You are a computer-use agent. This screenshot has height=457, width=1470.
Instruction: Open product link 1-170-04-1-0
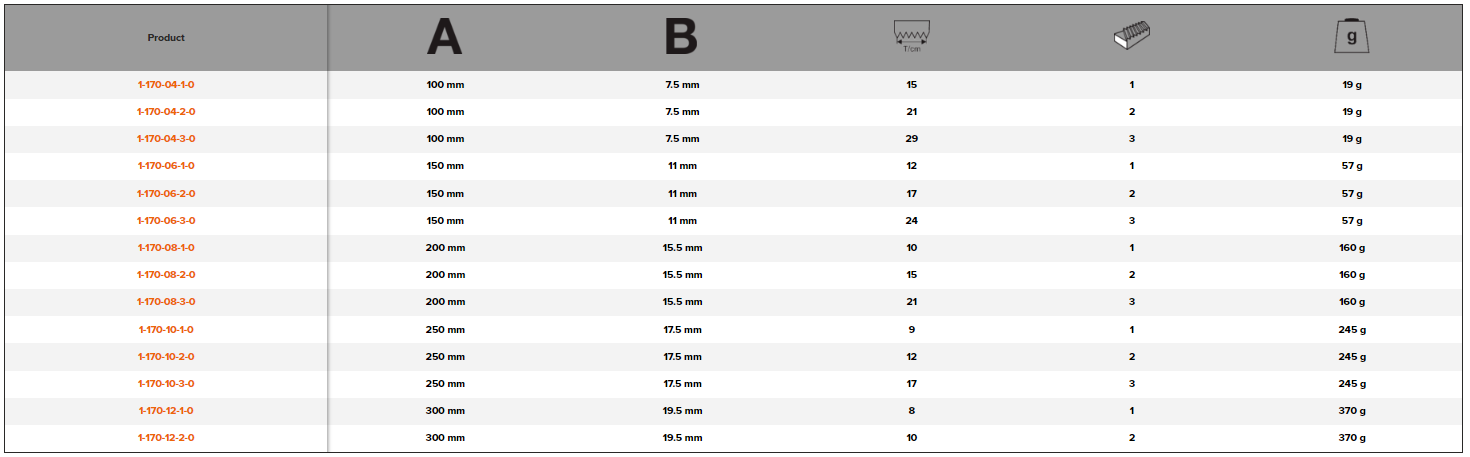[x=166, y=85]
